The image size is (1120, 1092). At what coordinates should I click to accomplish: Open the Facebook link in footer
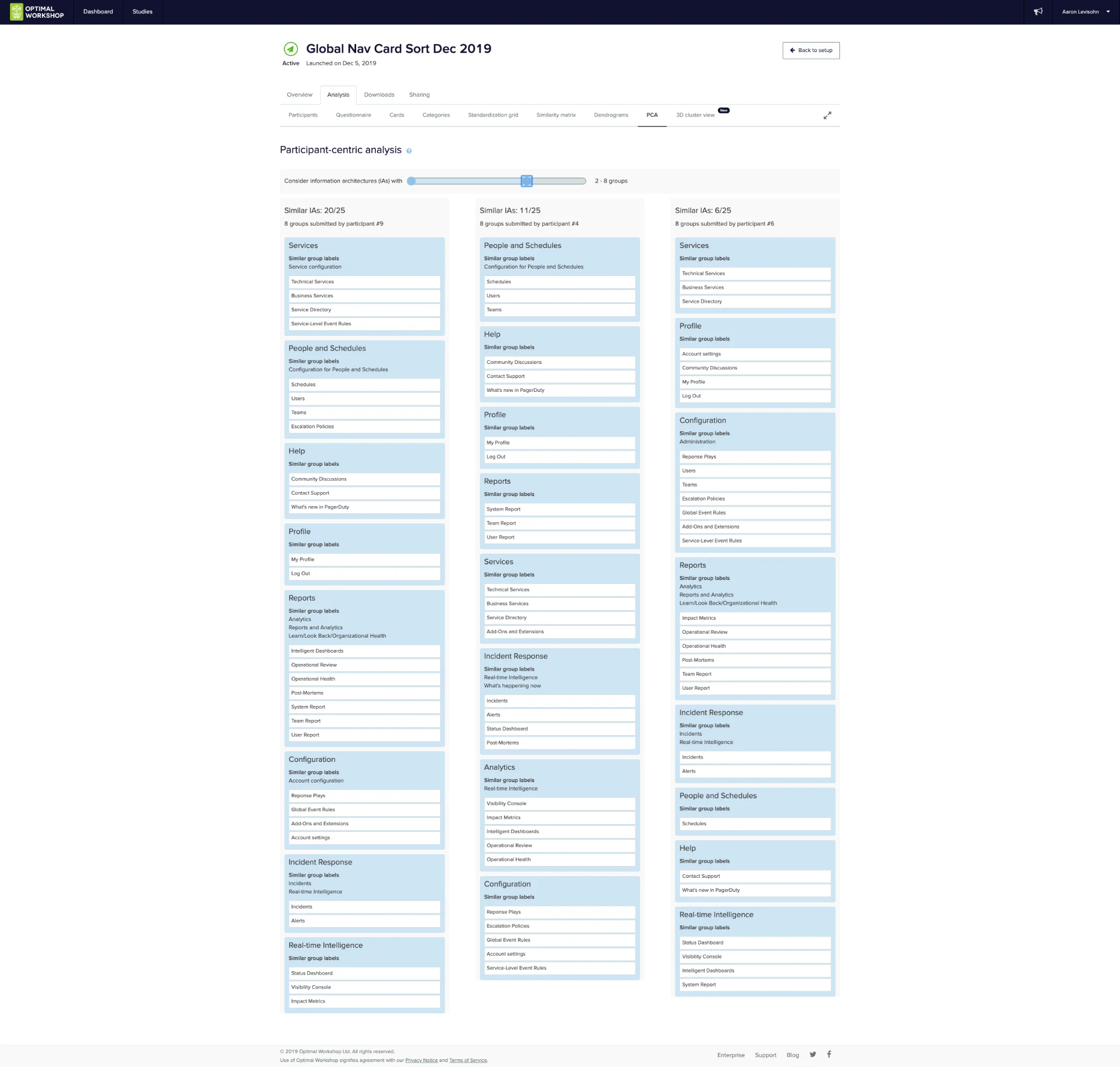point(829,1054)
